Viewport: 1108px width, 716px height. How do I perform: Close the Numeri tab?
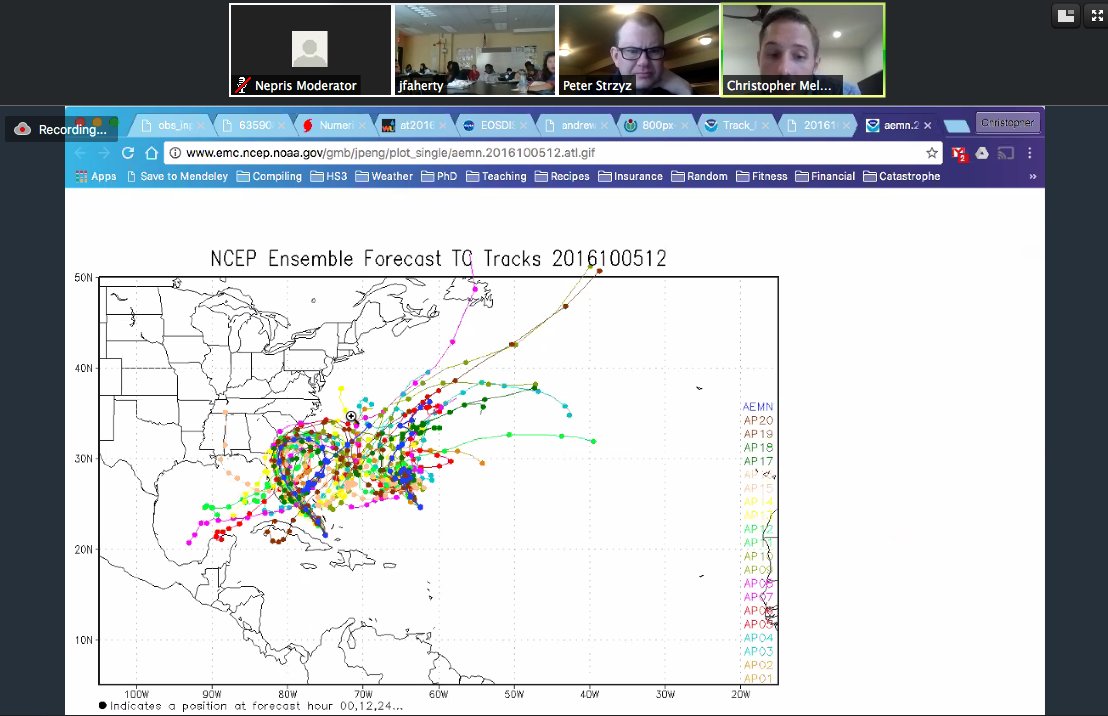click(362, 126)
